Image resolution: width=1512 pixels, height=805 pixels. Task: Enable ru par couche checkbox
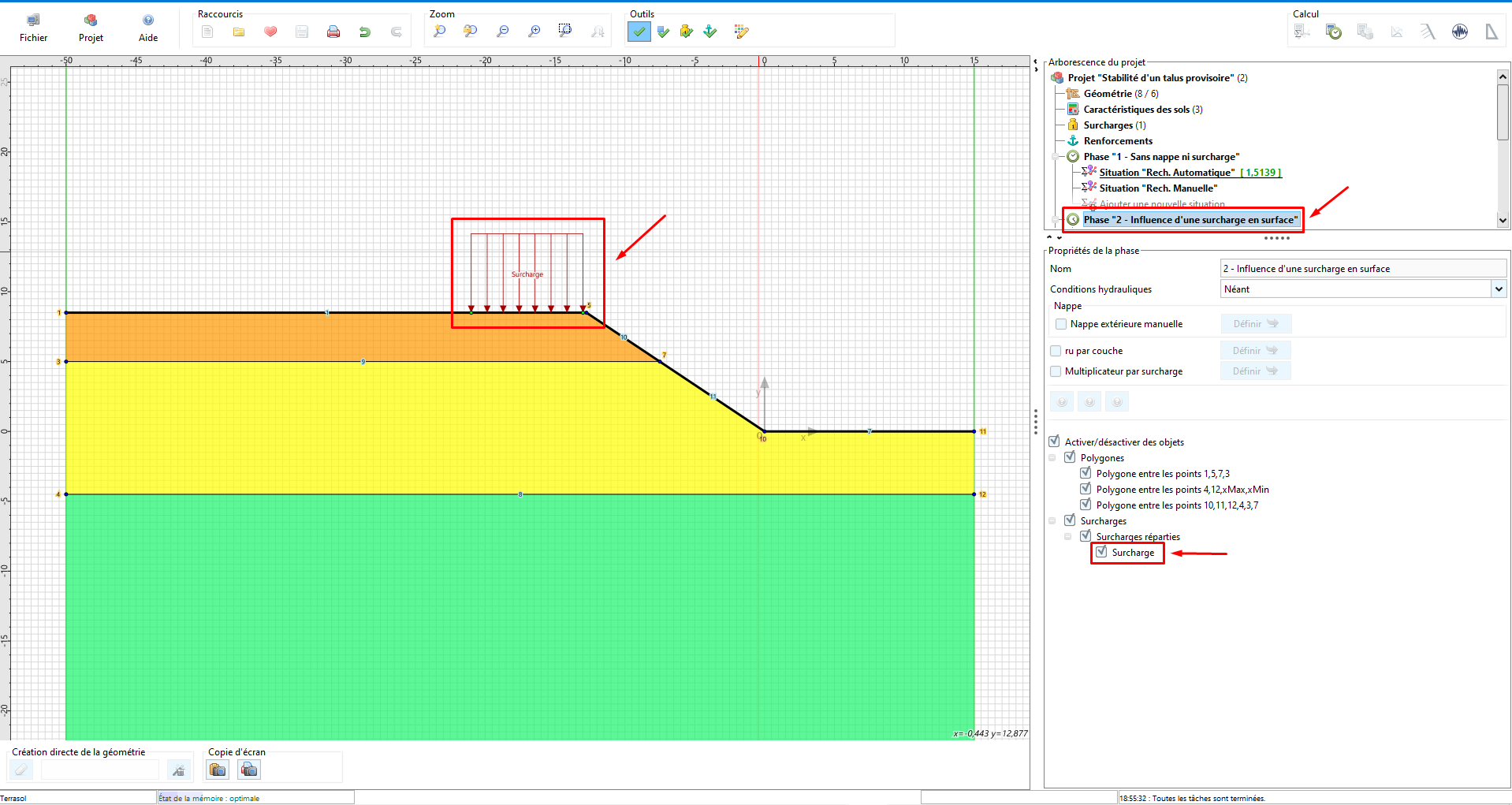click(x=1056, y=351)
